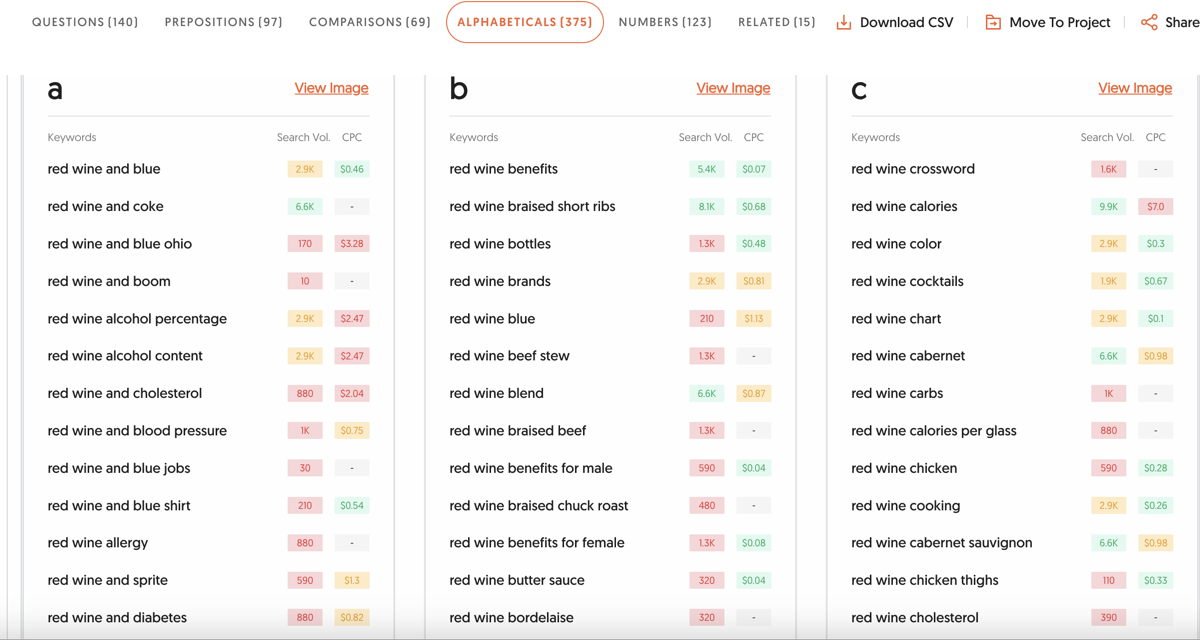Select the Alphabeticals (375) tab
The width and height of the screenshot is (1200, 640).
point(524,22)
